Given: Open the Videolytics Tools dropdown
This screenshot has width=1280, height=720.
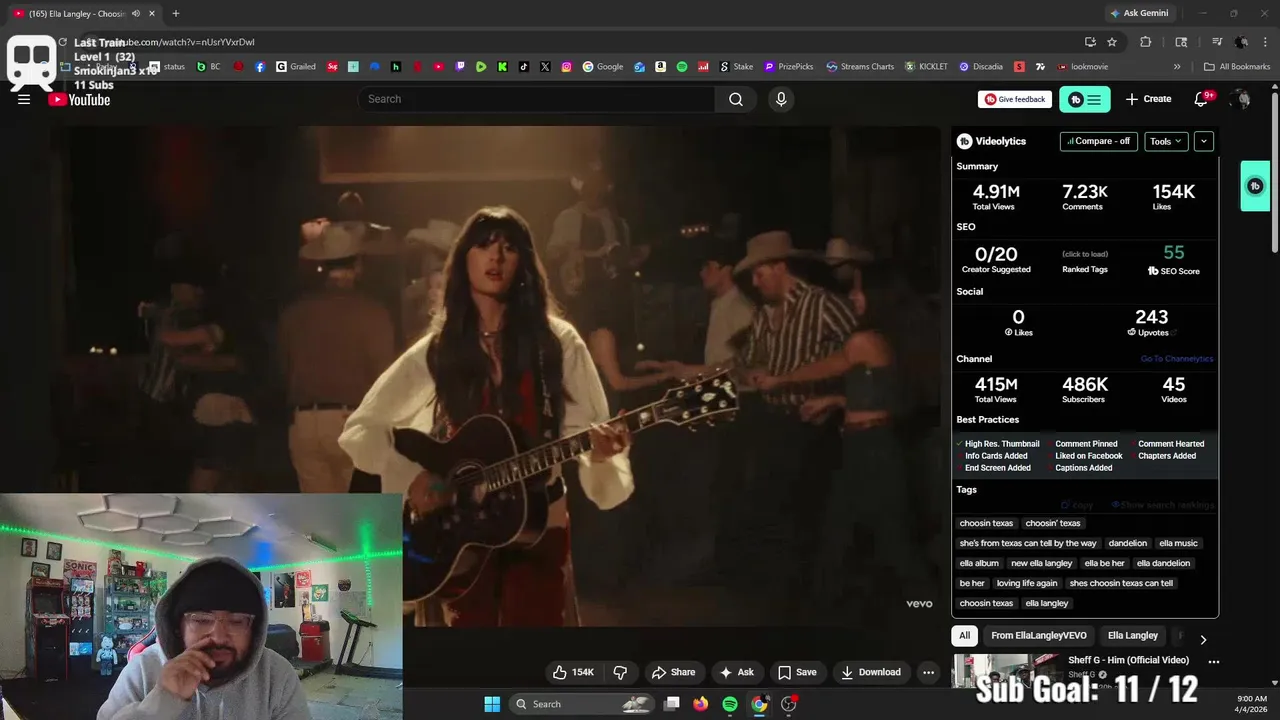Looking at the screenshot, I should (x=1166, y=141).
